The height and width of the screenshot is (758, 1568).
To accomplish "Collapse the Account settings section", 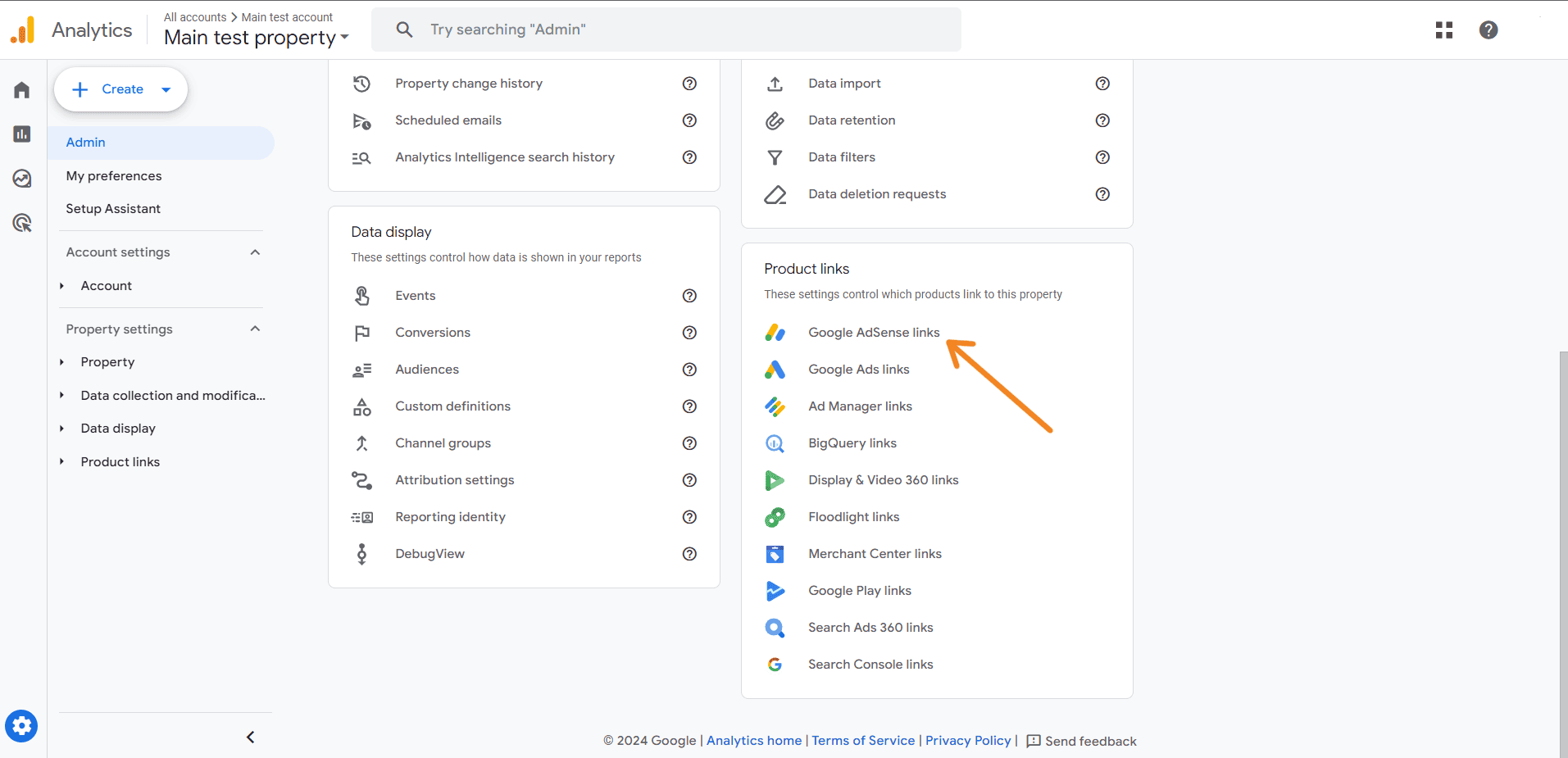I will coord(255,252).
